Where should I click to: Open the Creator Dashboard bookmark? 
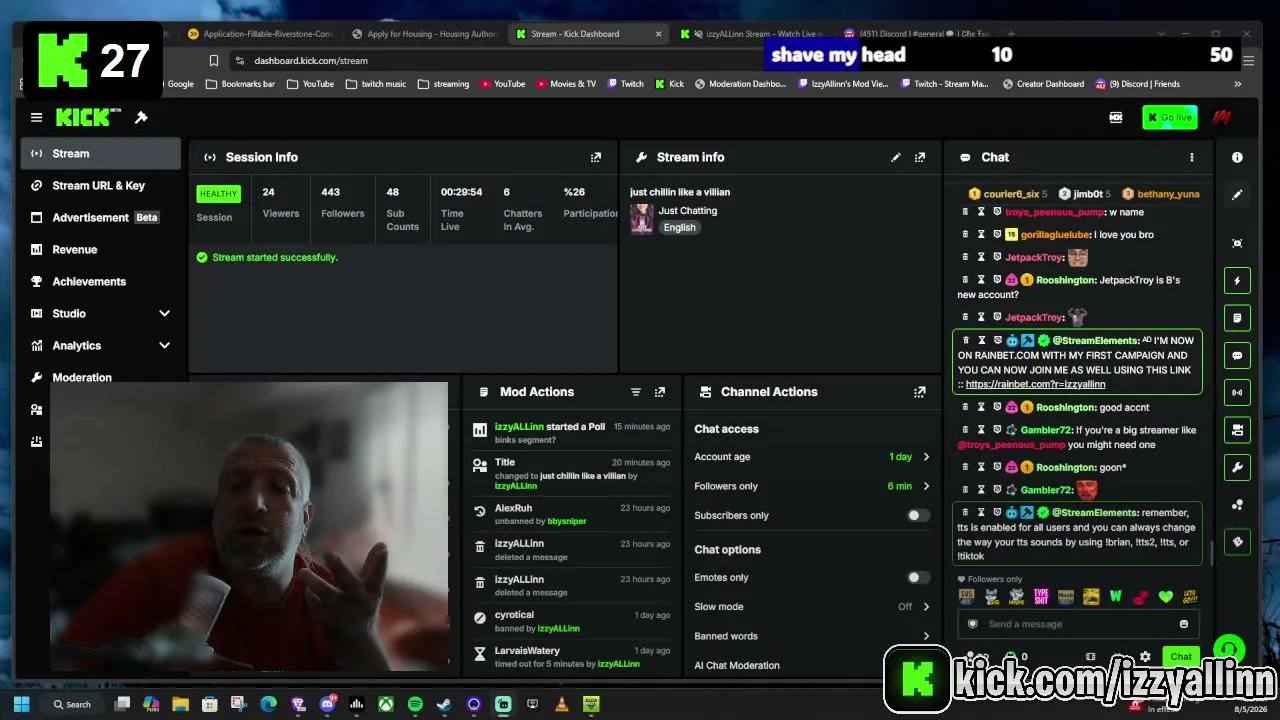pyautogui.click(x=1042, y=84)
